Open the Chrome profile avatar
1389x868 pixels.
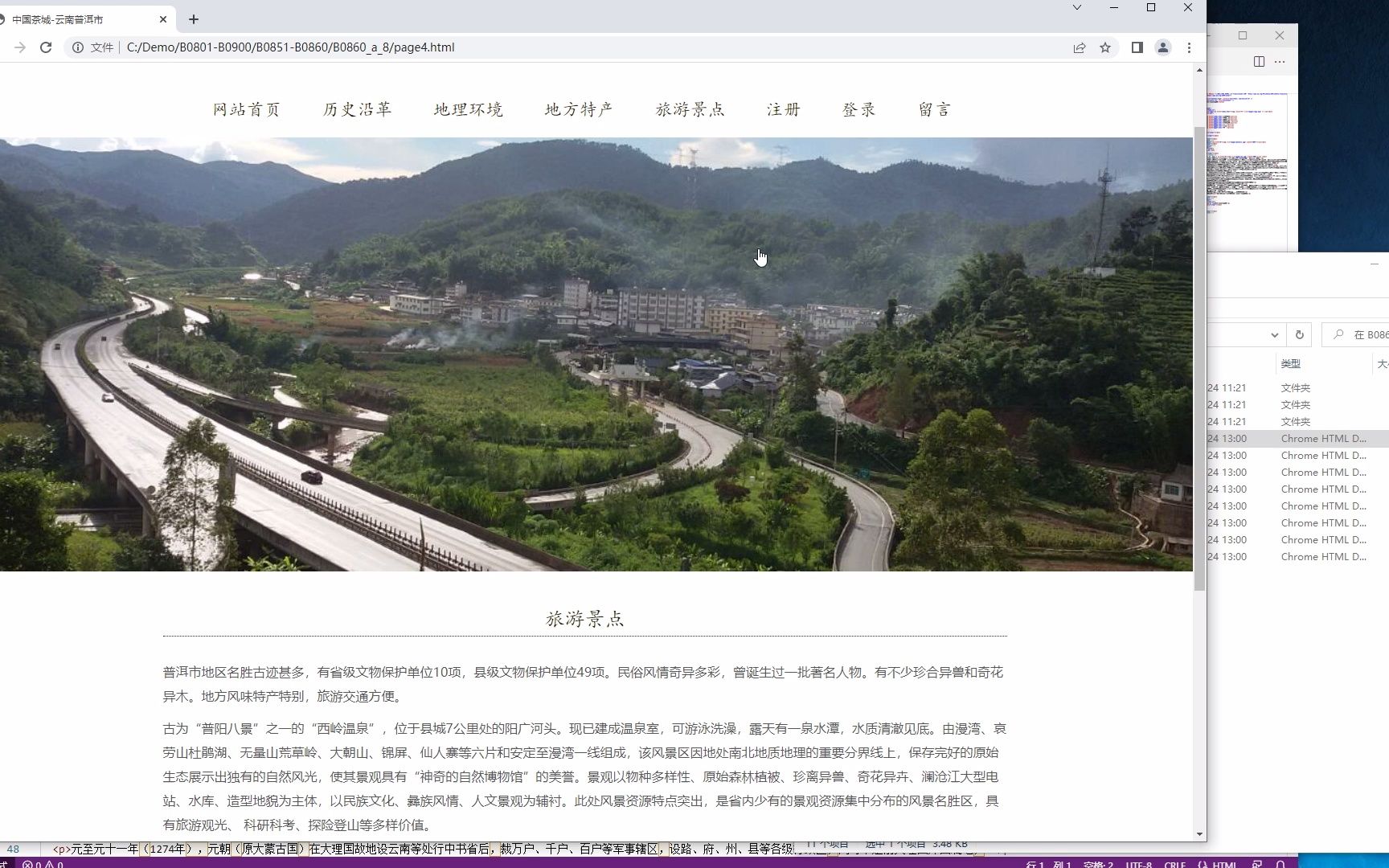1162,47
